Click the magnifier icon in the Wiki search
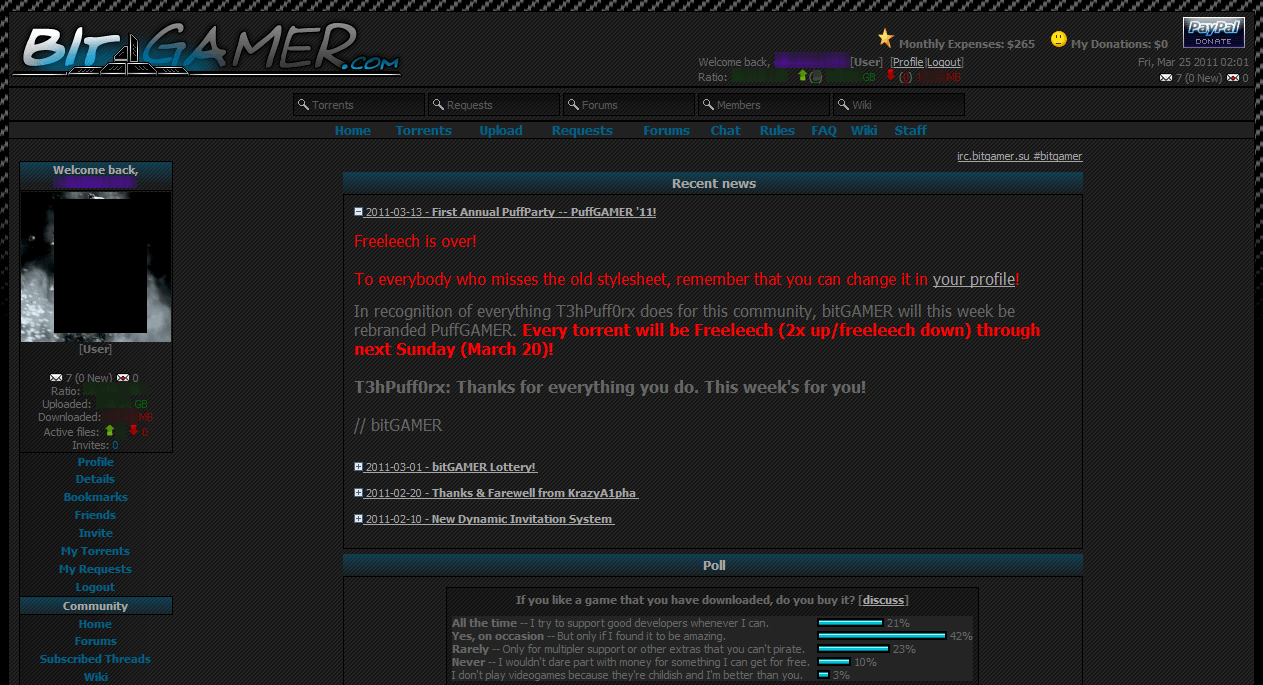1263x685 pixels. pyautogui.click(x=843, y=104)
